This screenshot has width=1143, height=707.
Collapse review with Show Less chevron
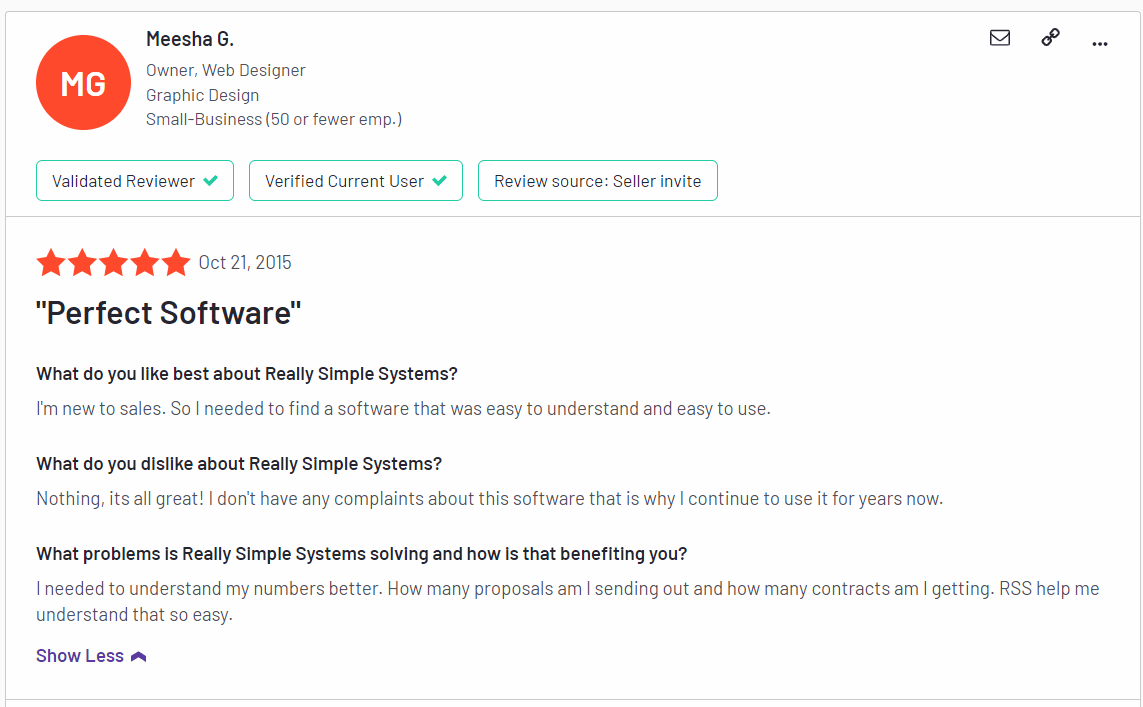pyautogui.click(x=139, y=657)
